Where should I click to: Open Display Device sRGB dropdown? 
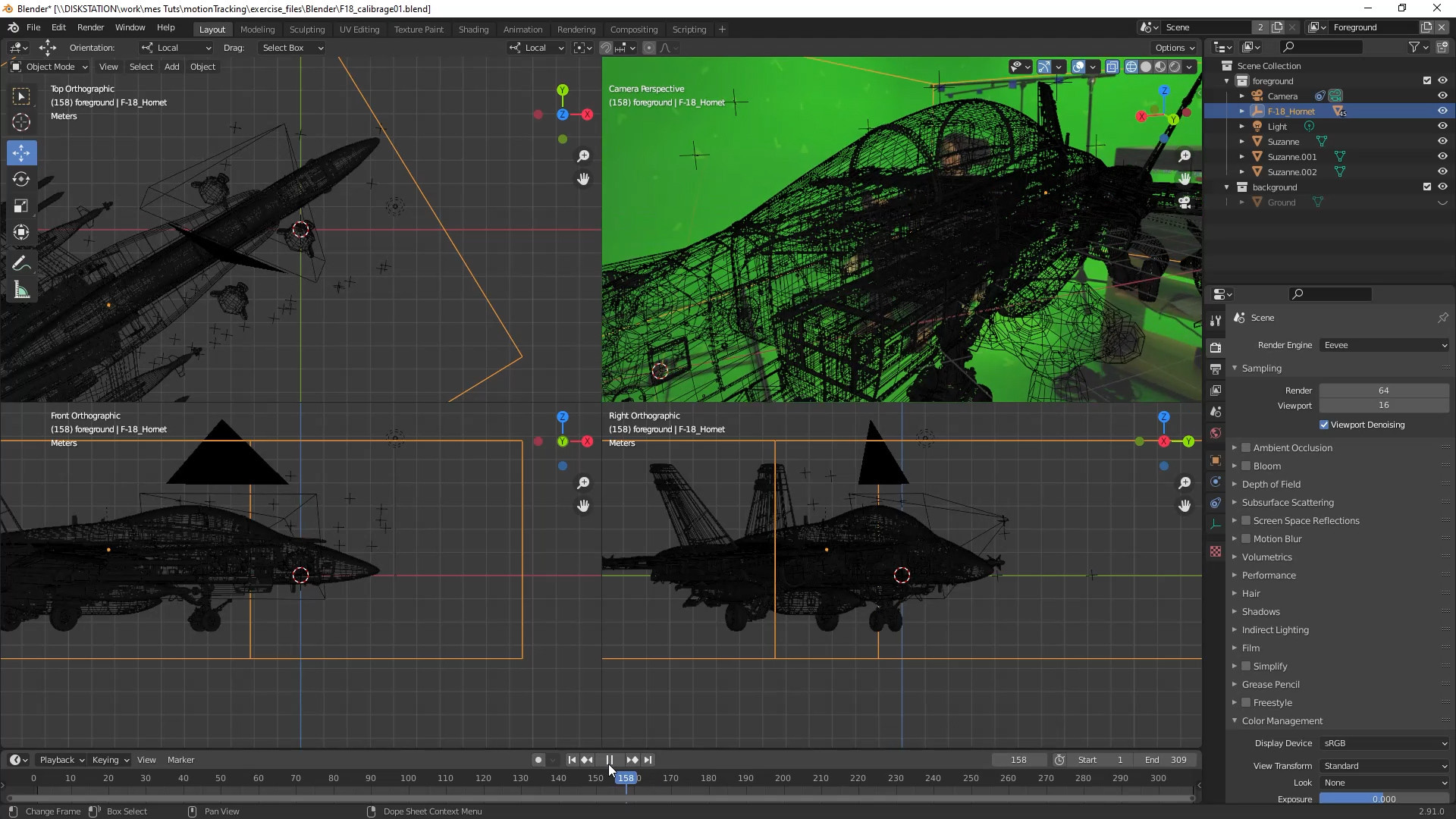[1385, 744]
